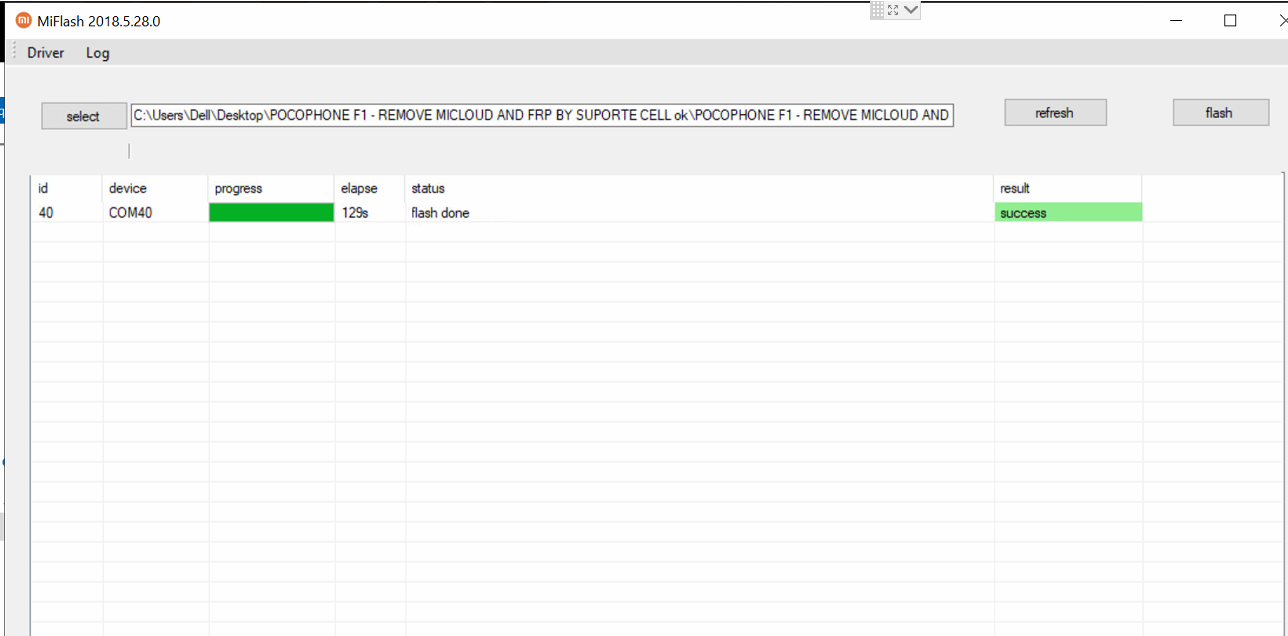
Task: Minimize the MiFlash window
Action: (x=1176, y=20)
